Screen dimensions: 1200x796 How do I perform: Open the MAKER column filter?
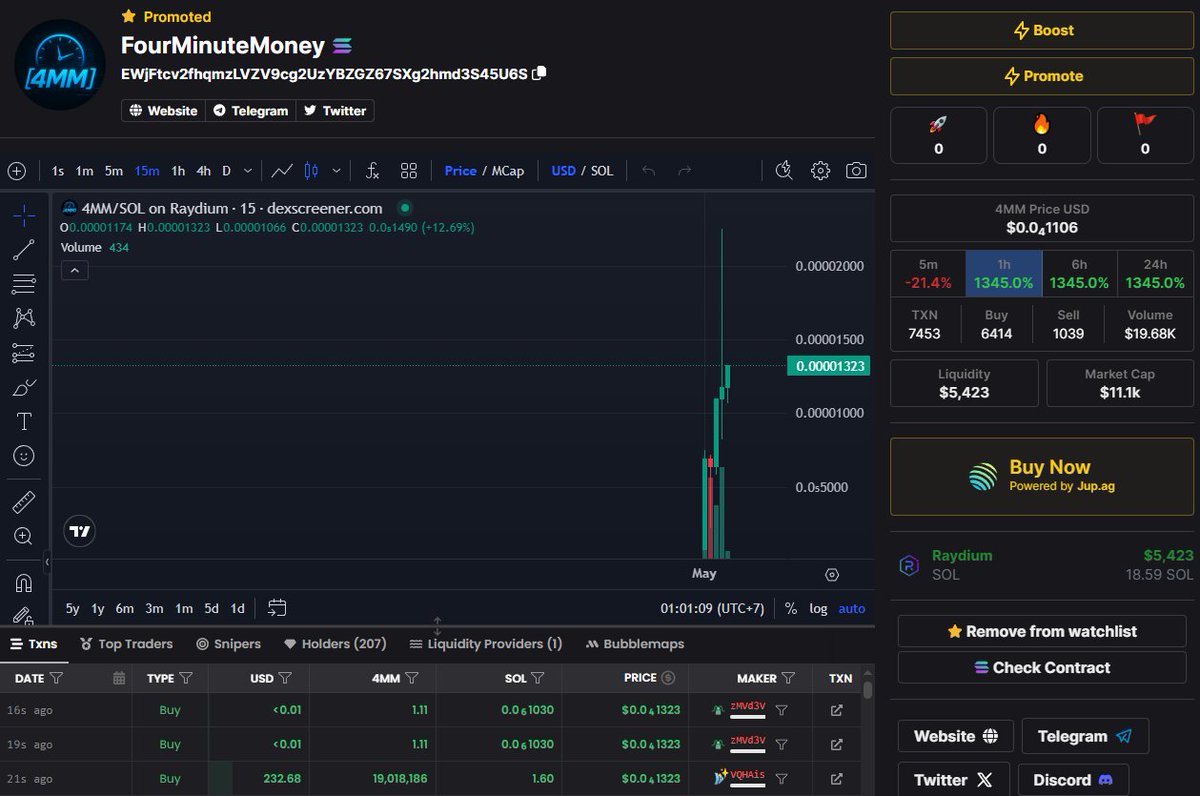pos(788,678)
